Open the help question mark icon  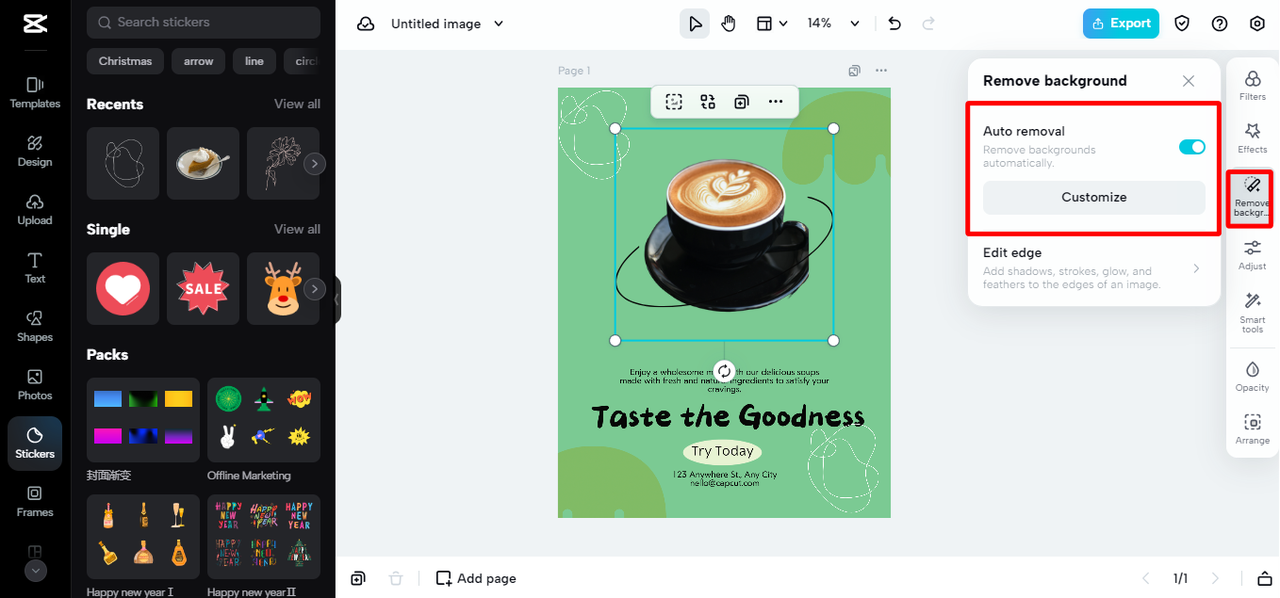[x=1219, y=24]
